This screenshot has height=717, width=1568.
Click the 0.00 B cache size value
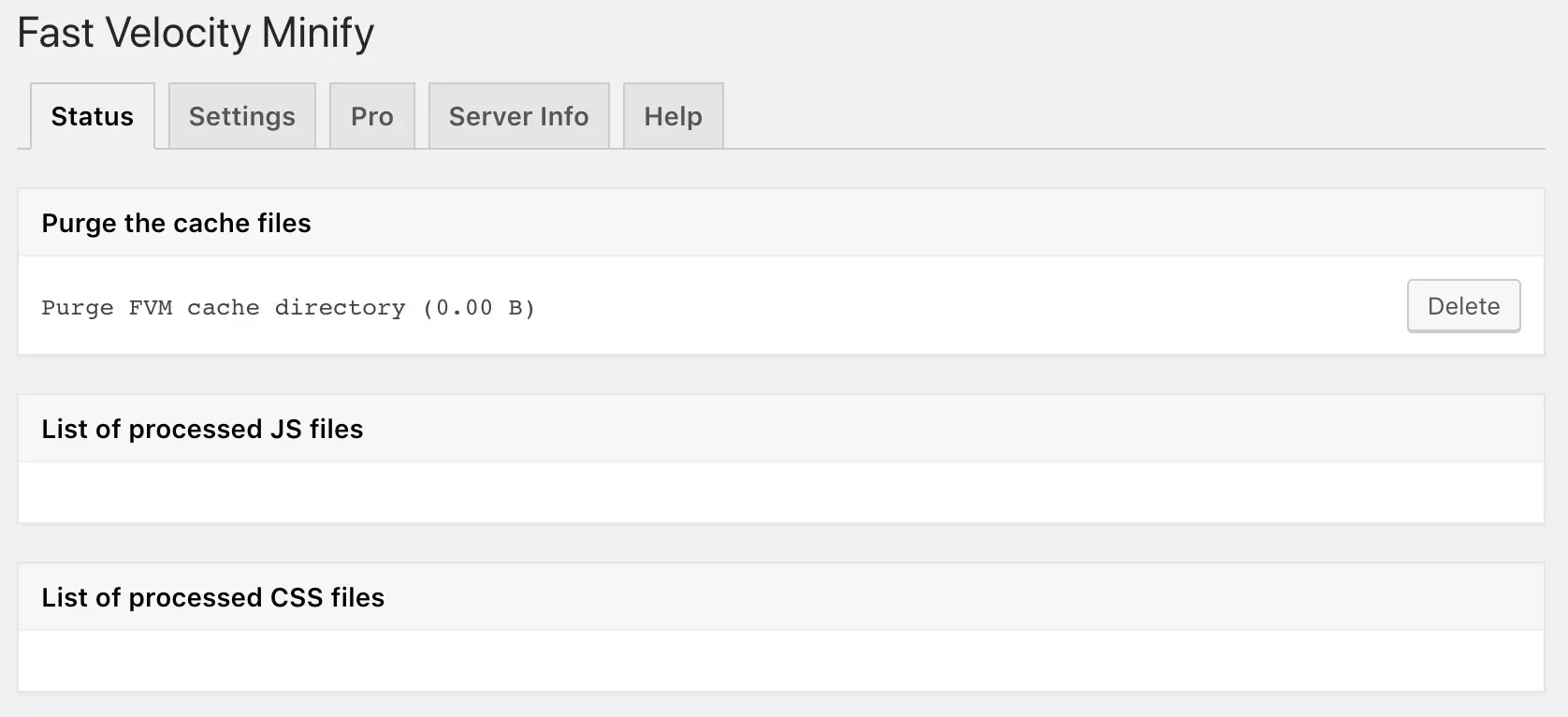477,308
